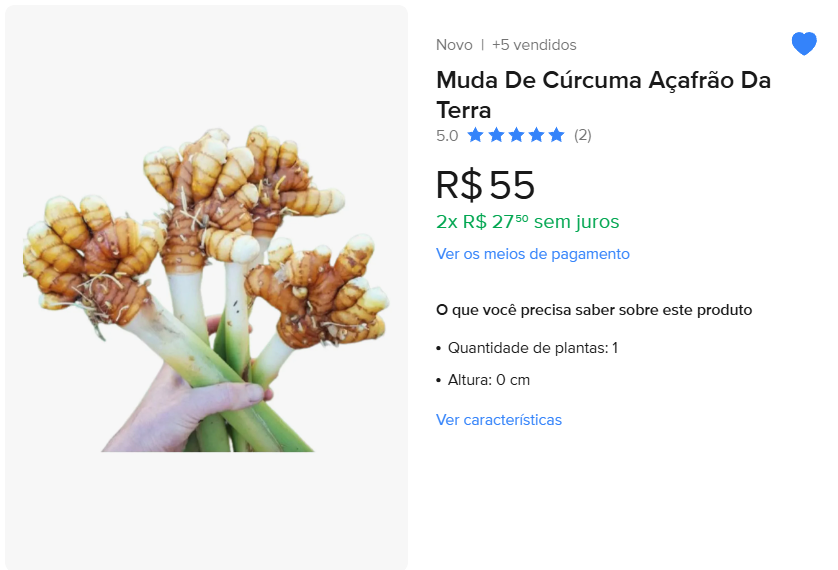Click the '+5 vendidos' sales label
Screen dimensions: 838x570
pos(534,45)
